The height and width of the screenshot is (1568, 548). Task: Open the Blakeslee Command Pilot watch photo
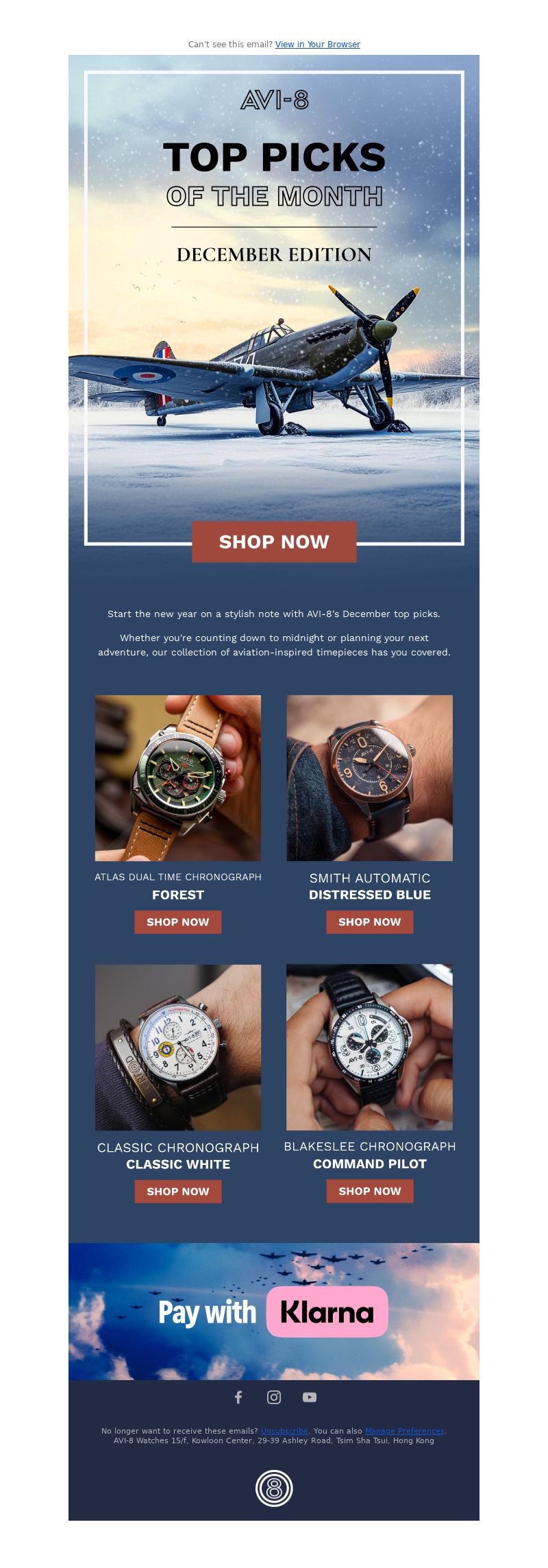pyautogui.click(x=370, y=1047)
